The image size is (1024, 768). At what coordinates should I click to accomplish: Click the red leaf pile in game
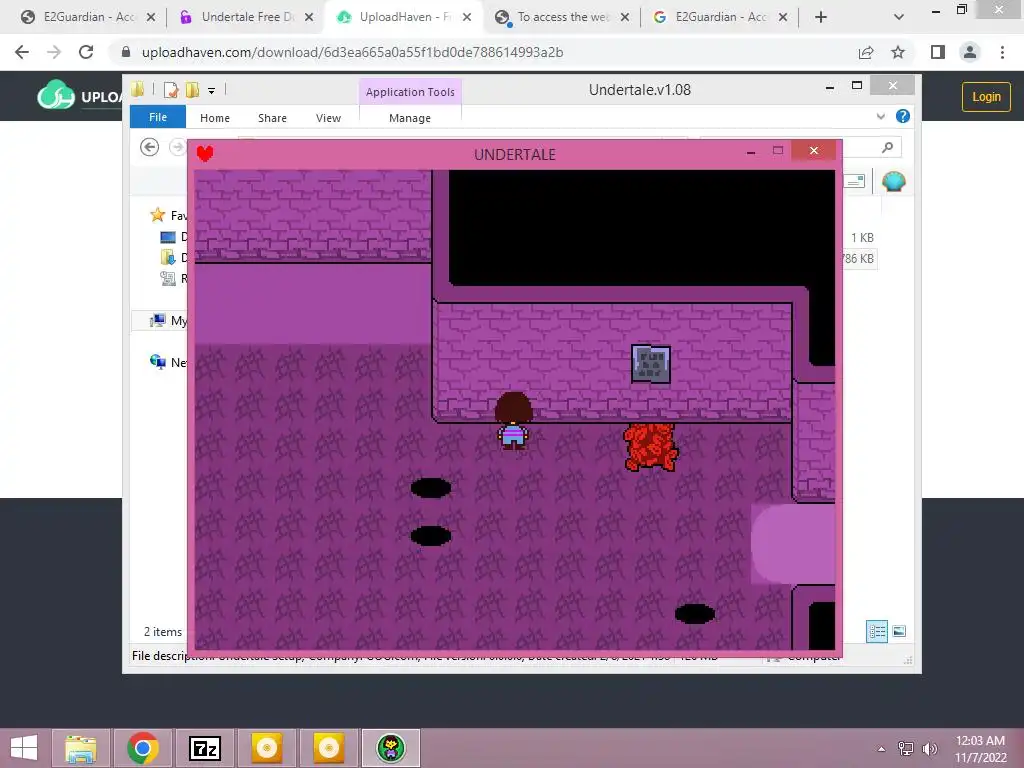[x=650, y=447]
